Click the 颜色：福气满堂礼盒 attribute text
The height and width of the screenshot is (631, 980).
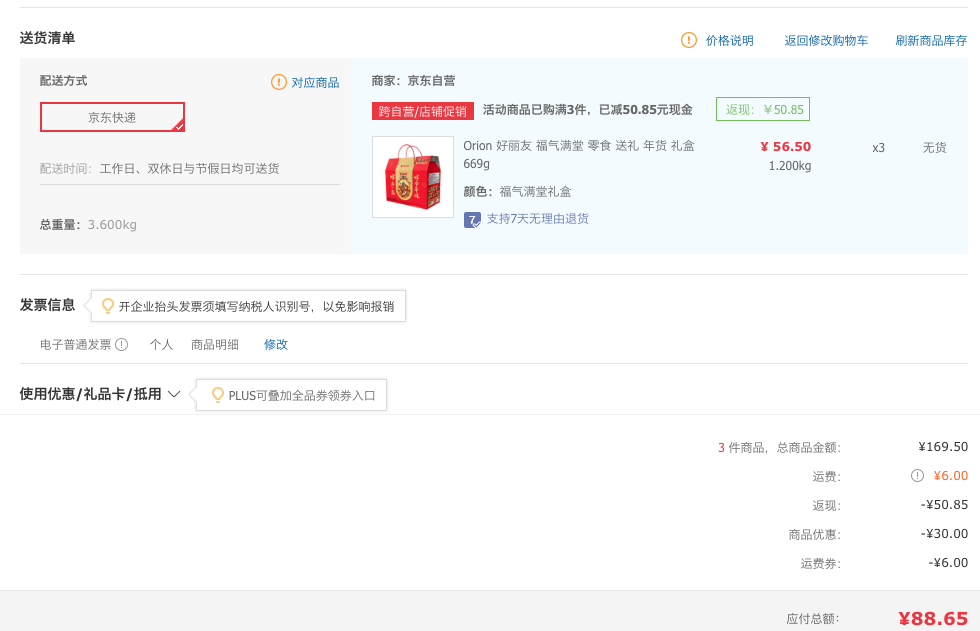pos(517,191)
